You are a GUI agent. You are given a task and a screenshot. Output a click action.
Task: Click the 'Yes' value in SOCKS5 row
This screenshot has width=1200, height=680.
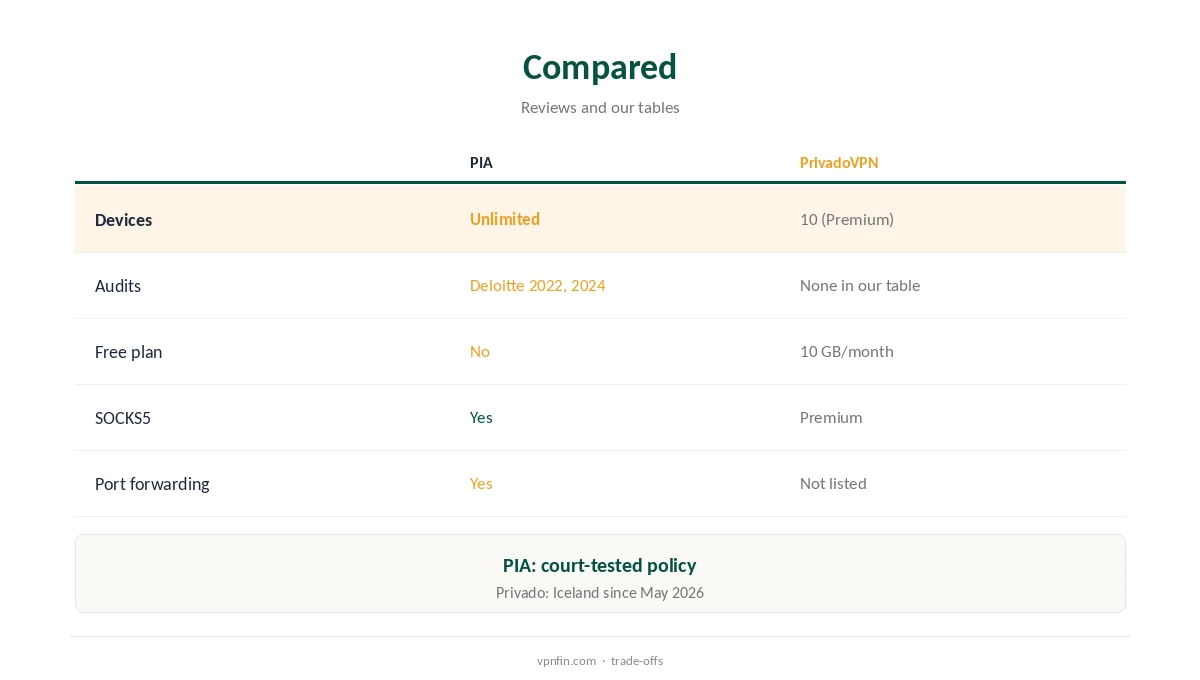click(x=481, y=417)
